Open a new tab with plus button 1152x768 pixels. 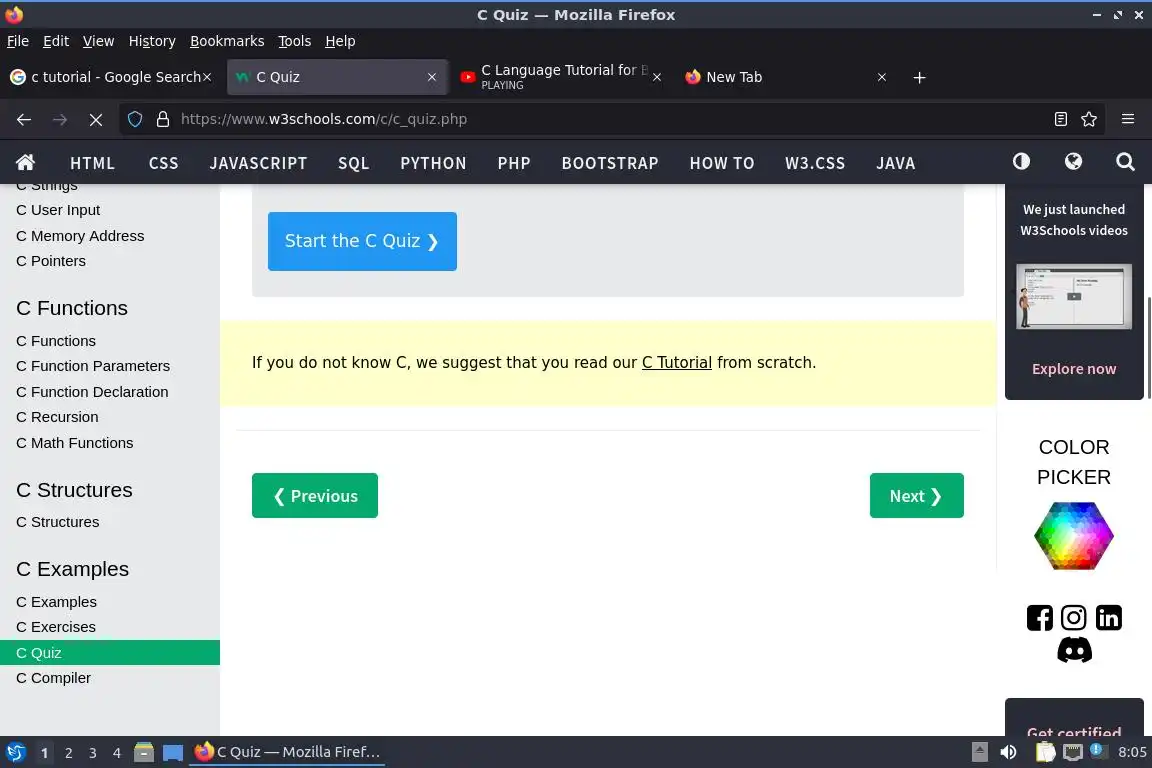pos(919,77)
